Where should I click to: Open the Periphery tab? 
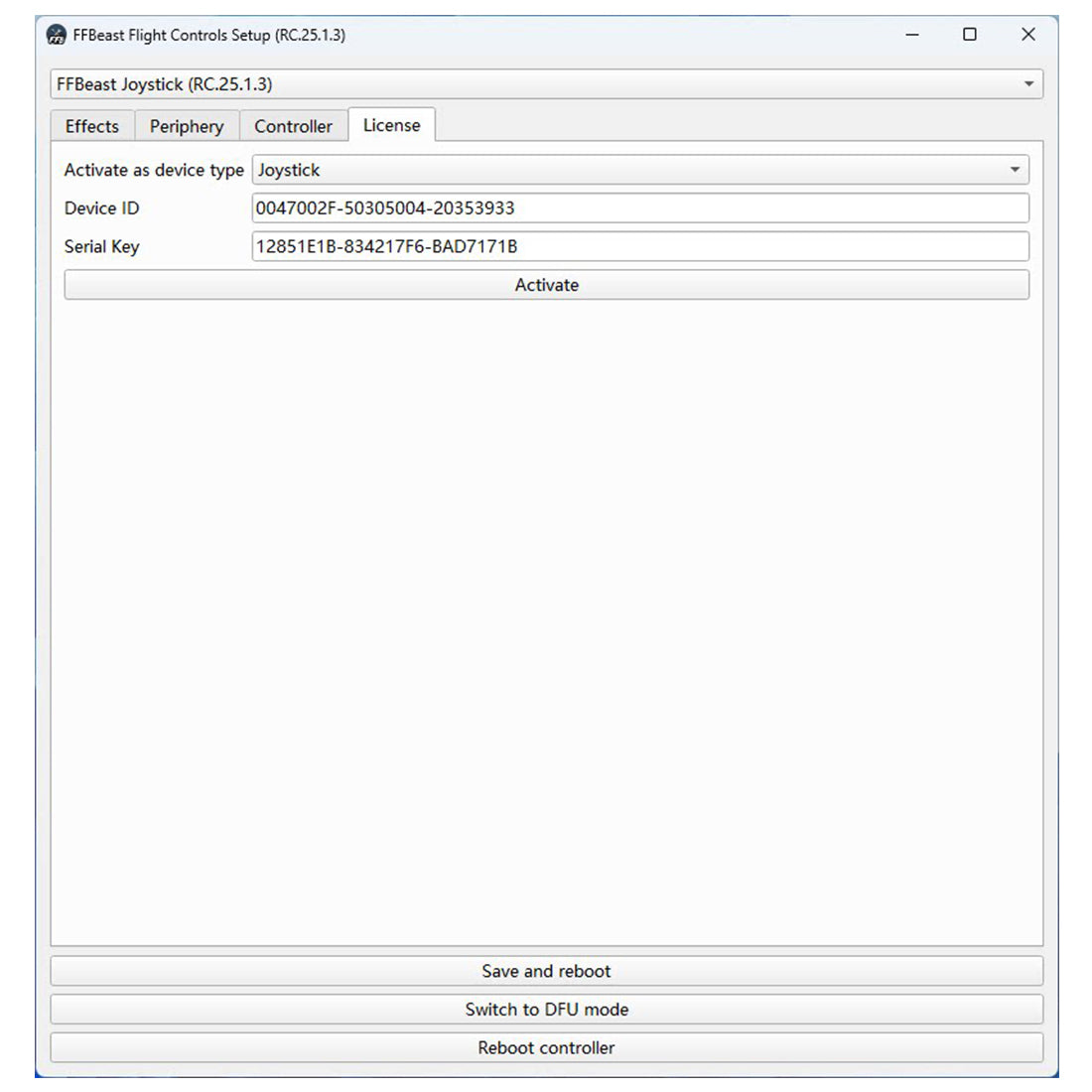(x=187, y=126)
